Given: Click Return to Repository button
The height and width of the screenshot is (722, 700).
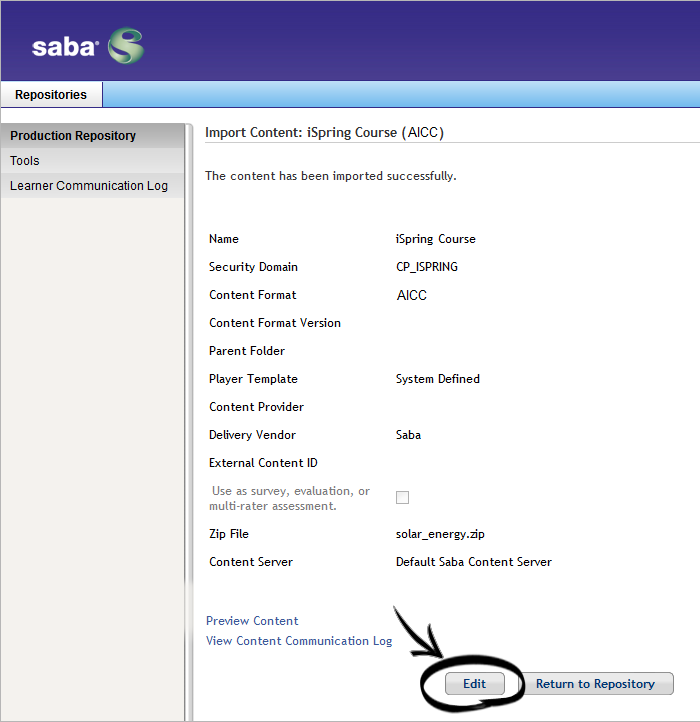Looking at the screenshot, I should (595, 683).
